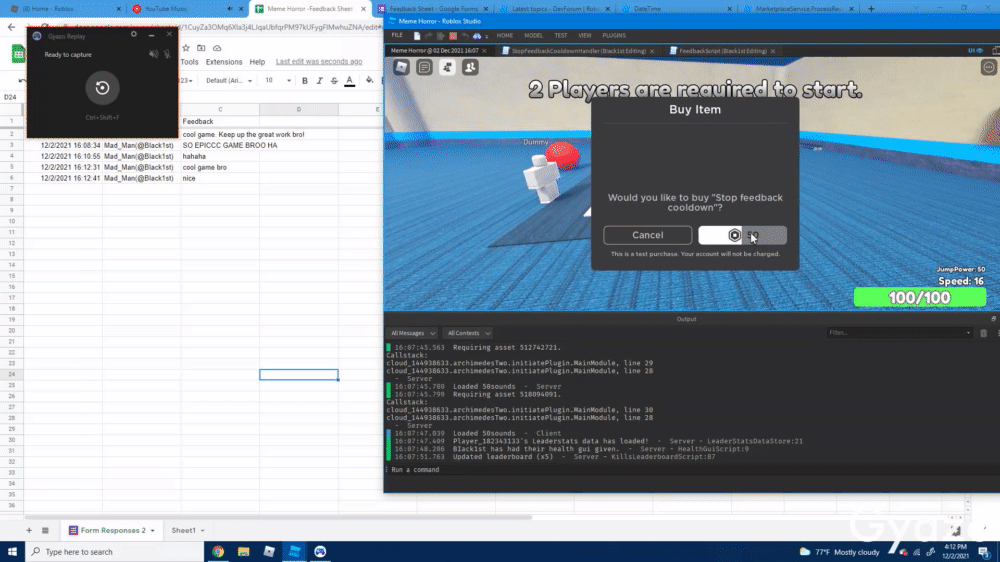The width and height of the screenshot is (1000, 562).
Task: Open File Explorer from the taskbar
Action: click(x=244, y=552)
